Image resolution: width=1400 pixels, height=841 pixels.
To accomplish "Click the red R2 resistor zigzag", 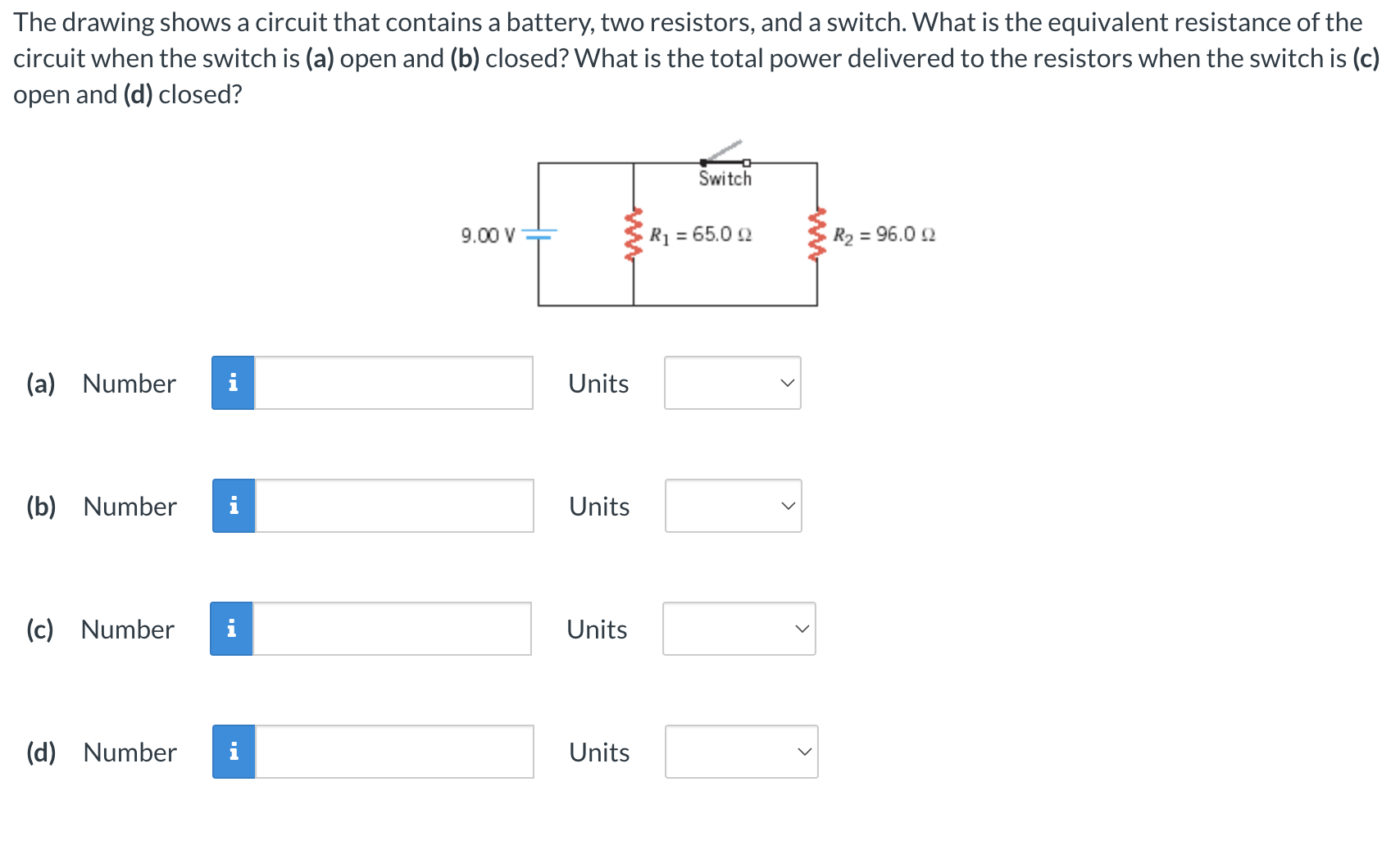I will pyautogui.click(x=816, y=234).
